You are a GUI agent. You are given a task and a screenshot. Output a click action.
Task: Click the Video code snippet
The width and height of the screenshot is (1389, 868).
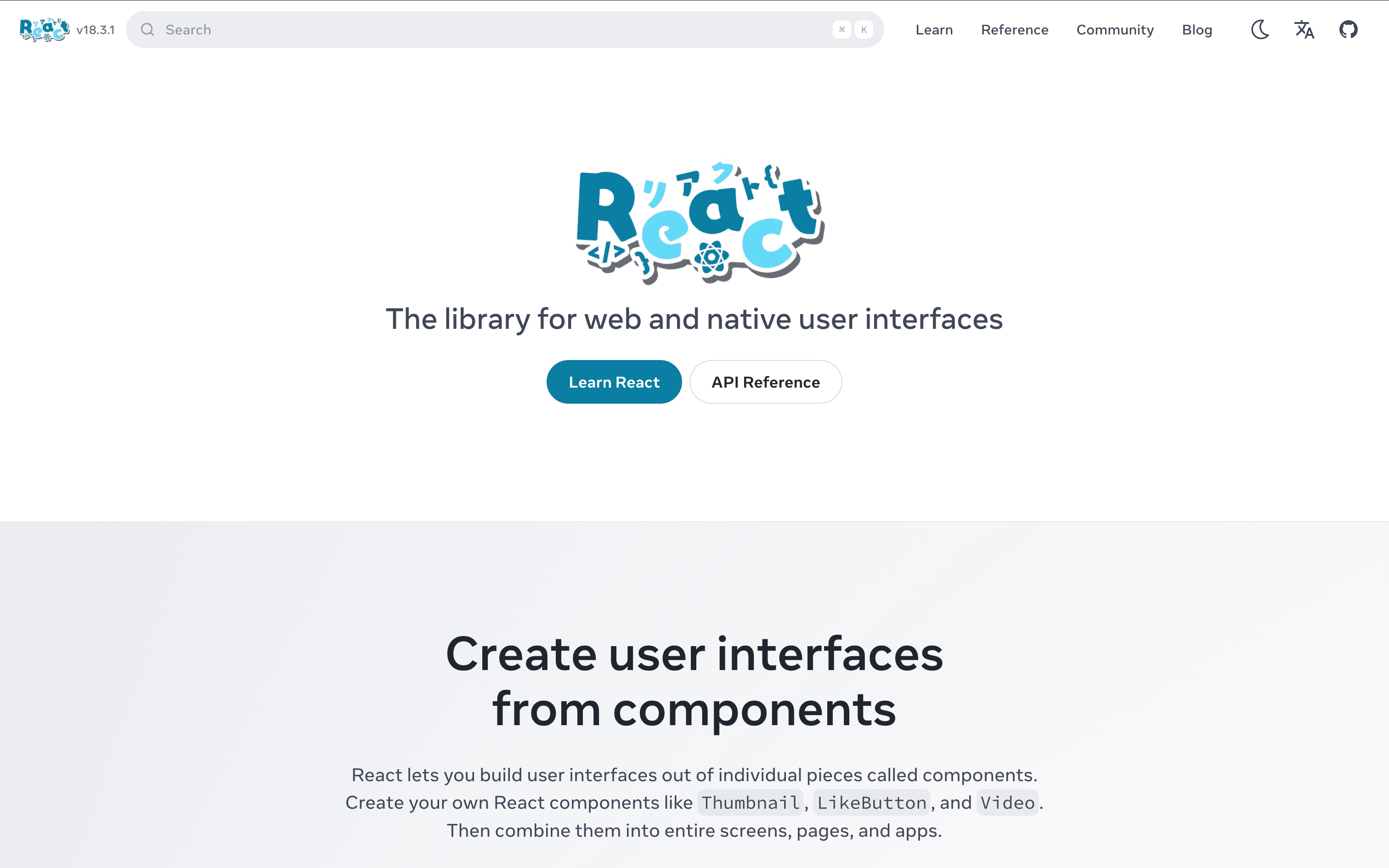(1007, 803)
